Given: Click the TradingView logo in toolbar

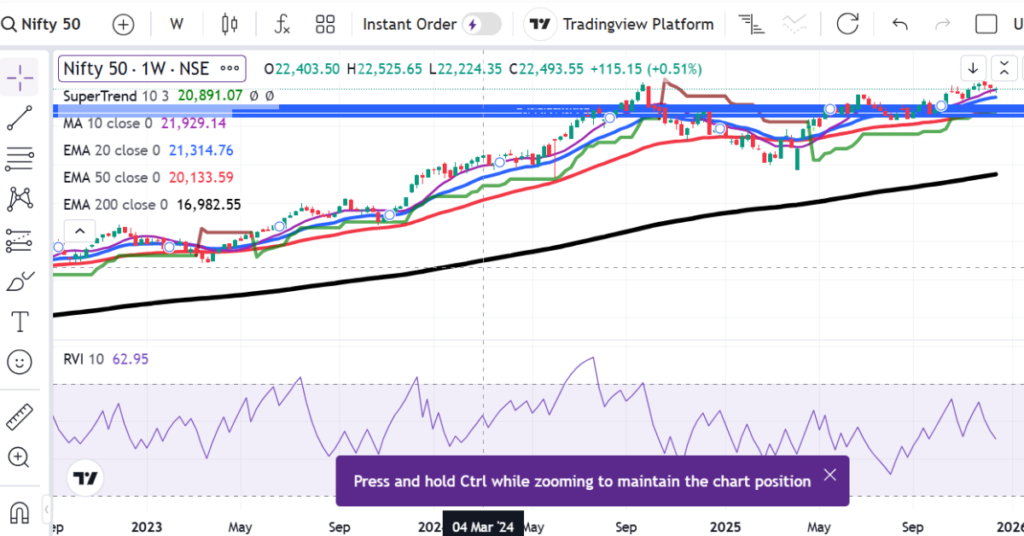Looking at the screenshot, I should coord(540,25).
